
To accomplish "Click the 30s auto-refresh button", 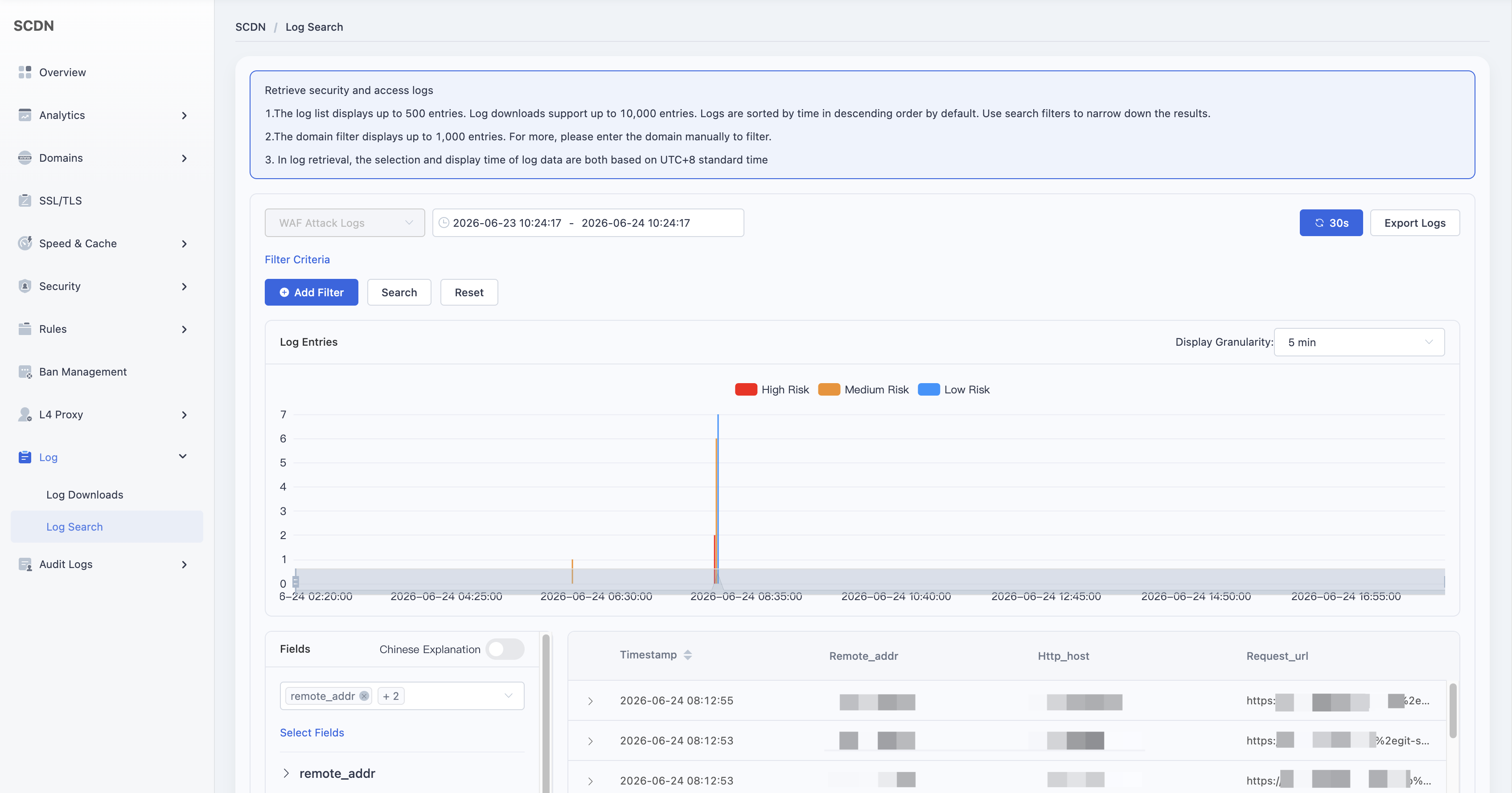I will (1331, 223).
